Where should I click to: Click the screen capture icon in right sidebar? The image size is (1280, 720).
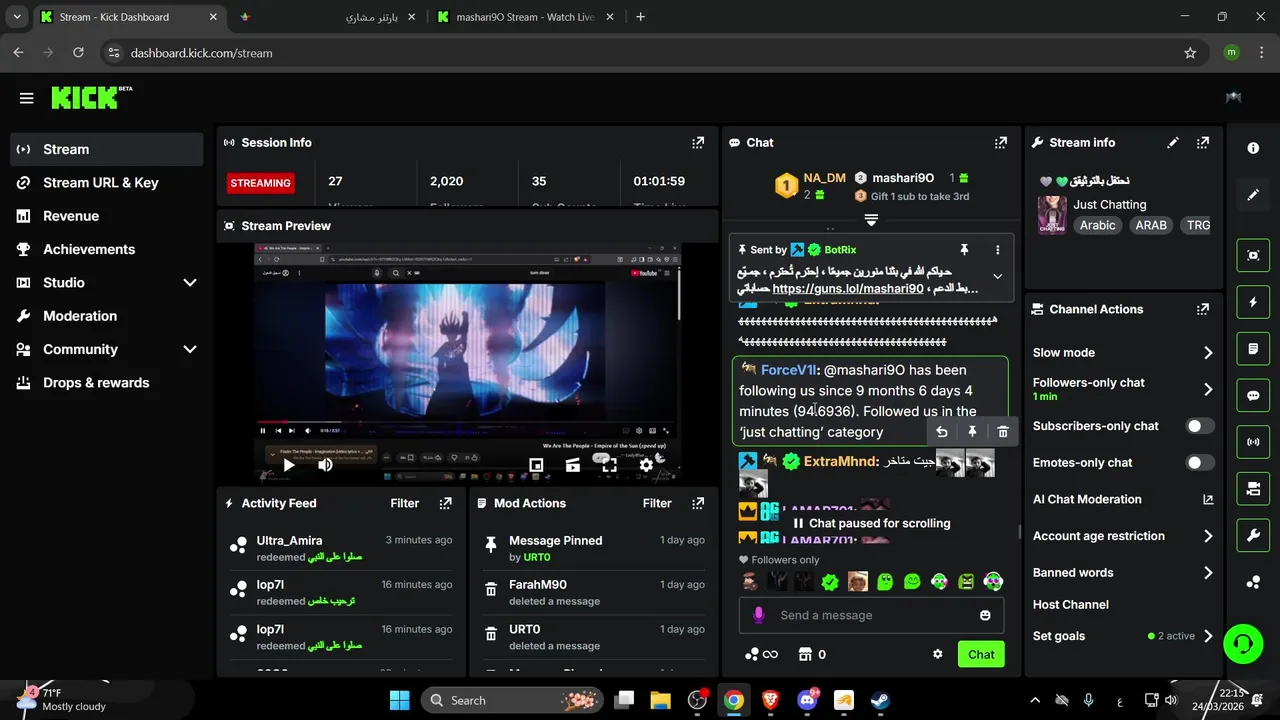tap(1253, 255)
